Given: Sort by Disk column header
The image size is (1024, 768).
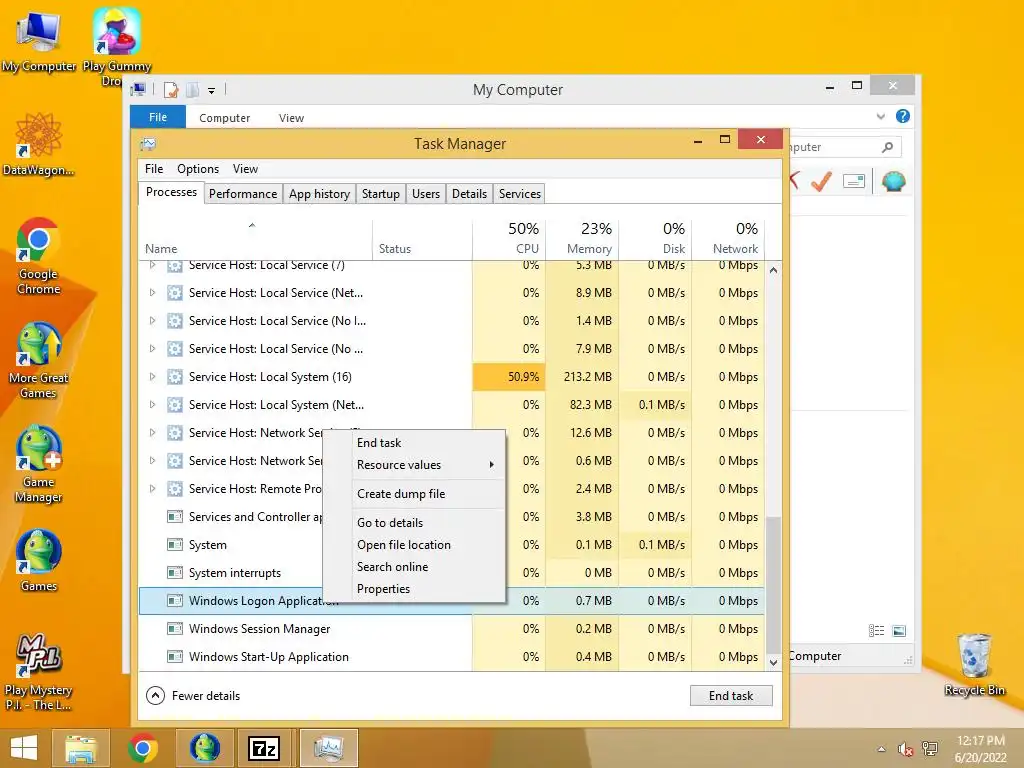Looking at the screenshot, I should [x=655, y=238].
